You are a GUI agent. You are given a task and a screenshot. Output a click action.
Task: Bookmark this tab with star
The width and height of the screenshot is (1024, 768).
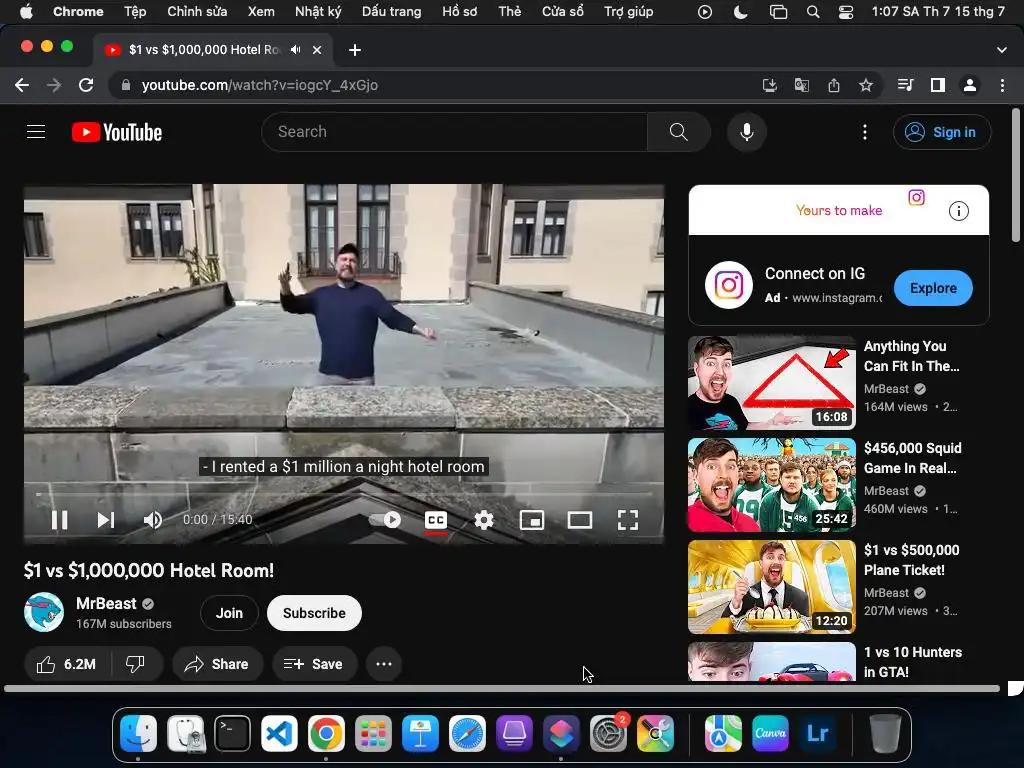pyautogui.click(x=865, y=85)
